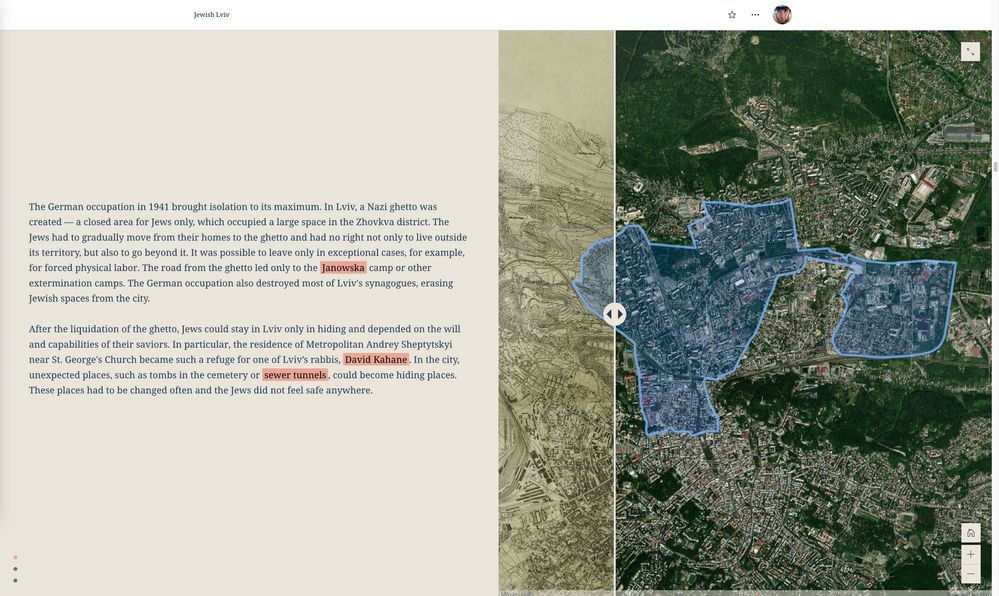Select the highlighted red navigation dot
999x596 pixels.
pos(14,556)
